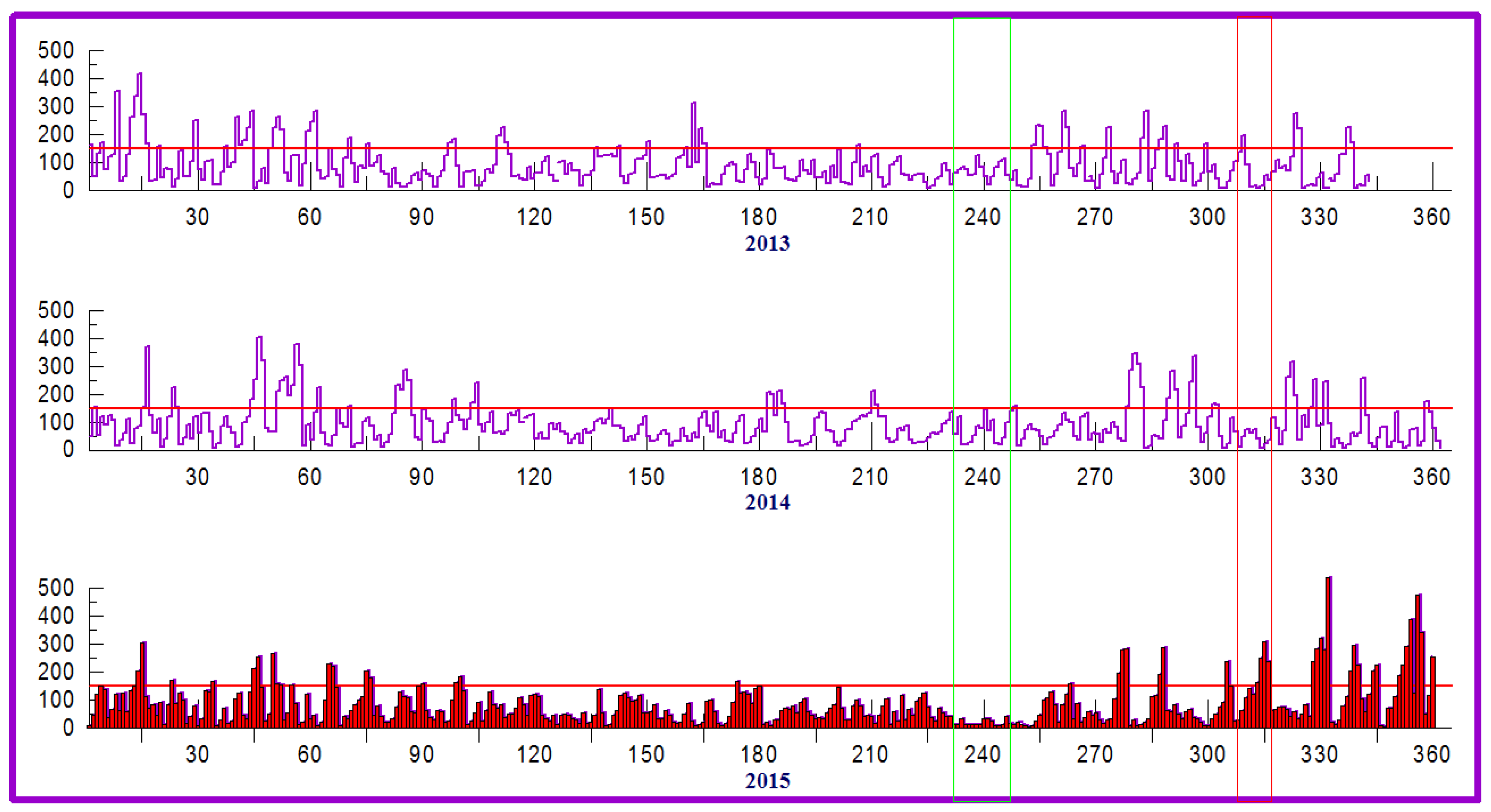Click the 100 y-axis label of 2015 chart
The width and height of the screenshot is (1491, 812).
pyautogui.click(x=56, y=699)
